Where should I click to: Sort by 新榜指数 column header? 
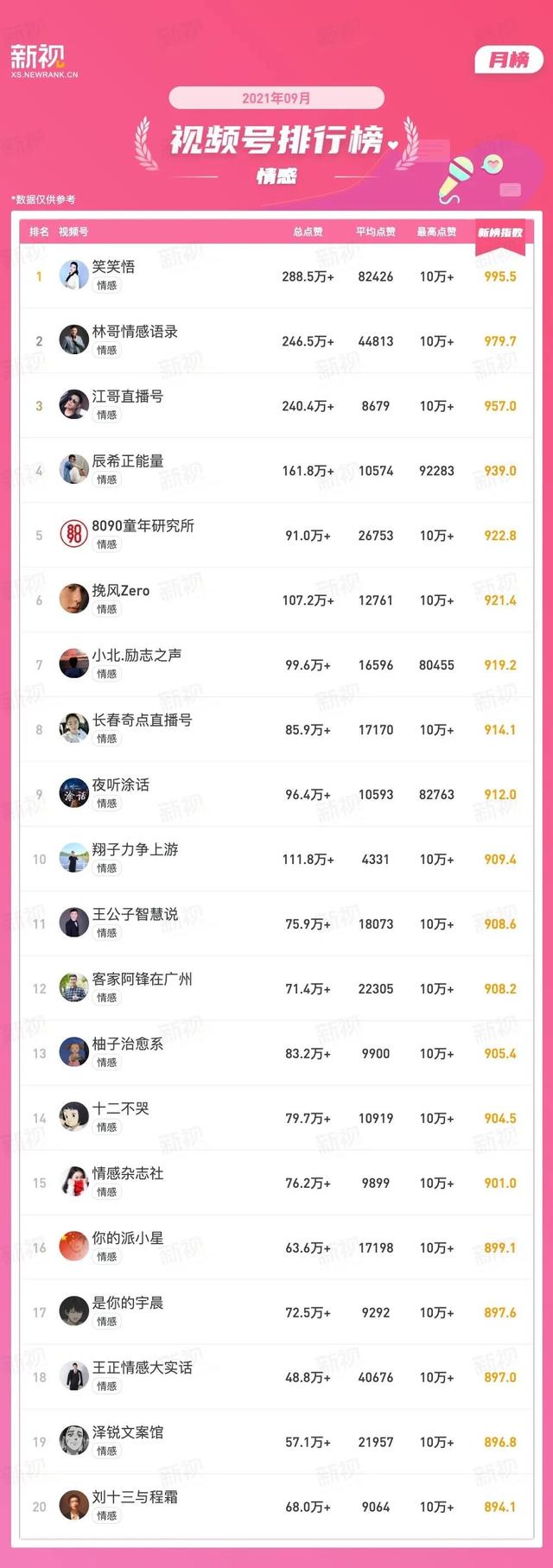pyautogui.click(x=500, y=232)
